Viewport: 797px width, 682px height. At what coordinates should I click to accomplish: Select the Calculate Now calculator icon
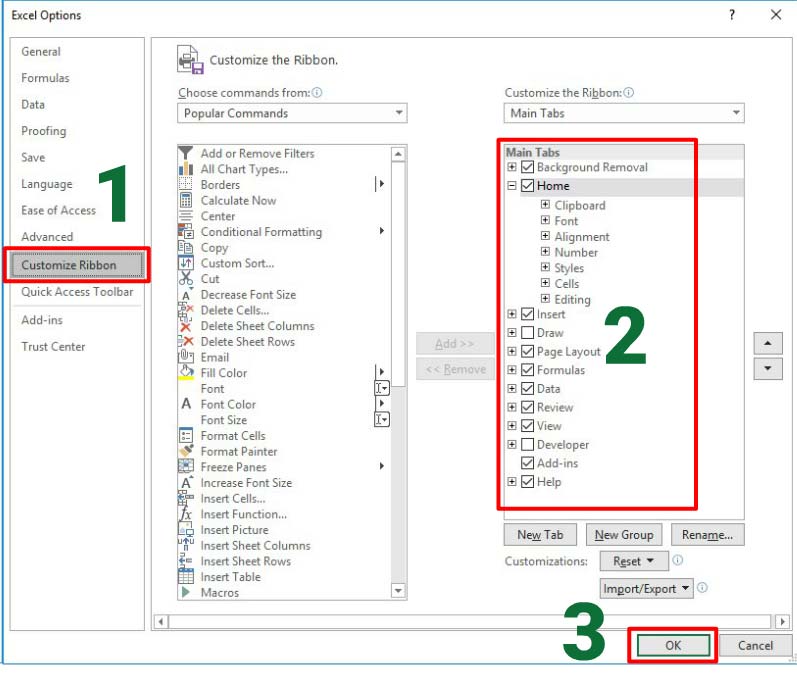pos(186,200)
